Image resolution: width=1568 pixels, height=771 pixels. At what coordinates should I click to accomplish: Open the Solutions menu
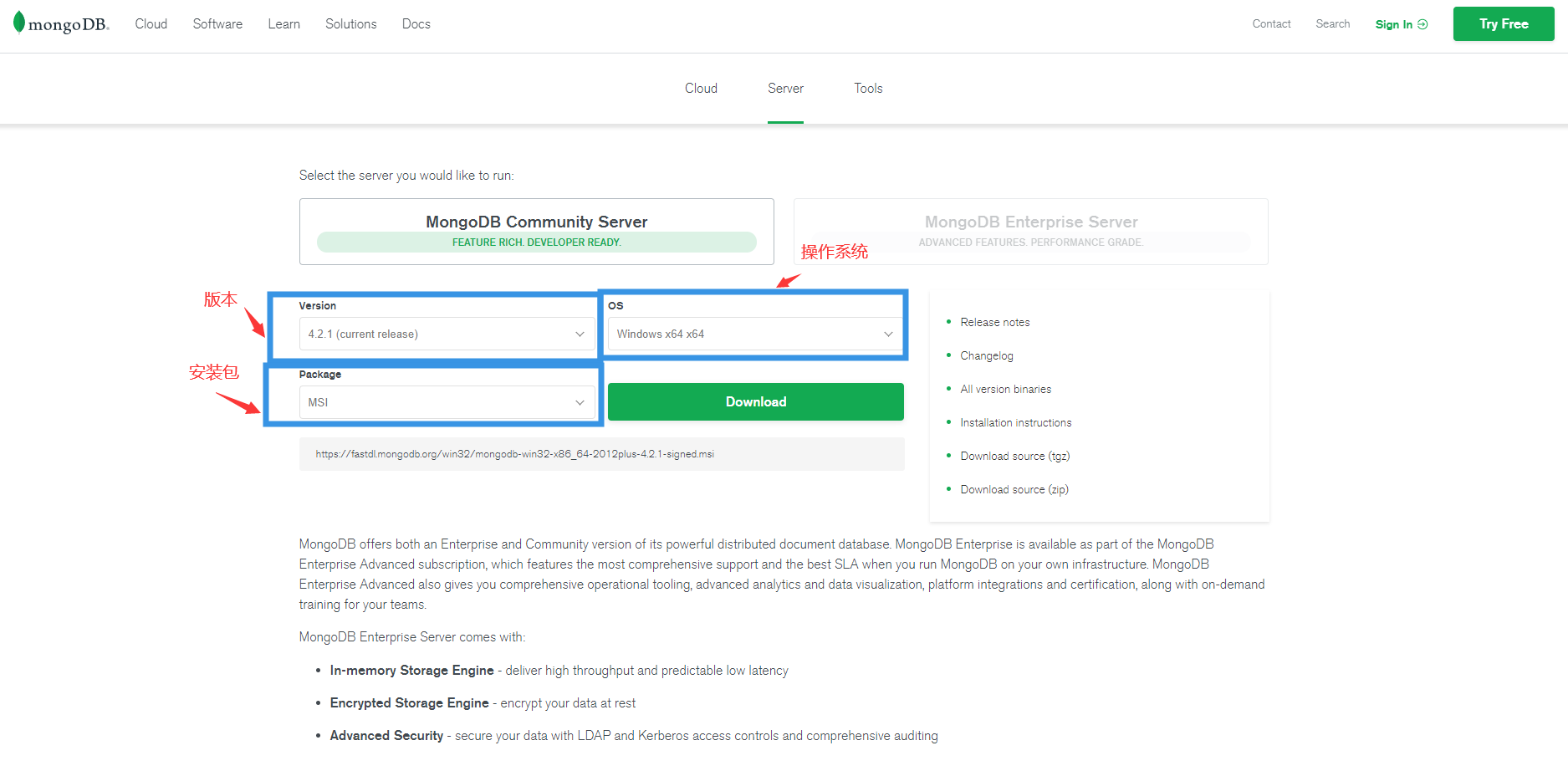coord(351,24)
